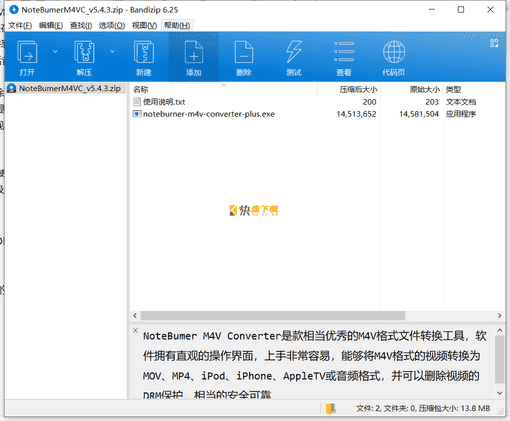The image size is (510, 421).
Task: Click the exe file icon
Action: (x=137, y=114)
